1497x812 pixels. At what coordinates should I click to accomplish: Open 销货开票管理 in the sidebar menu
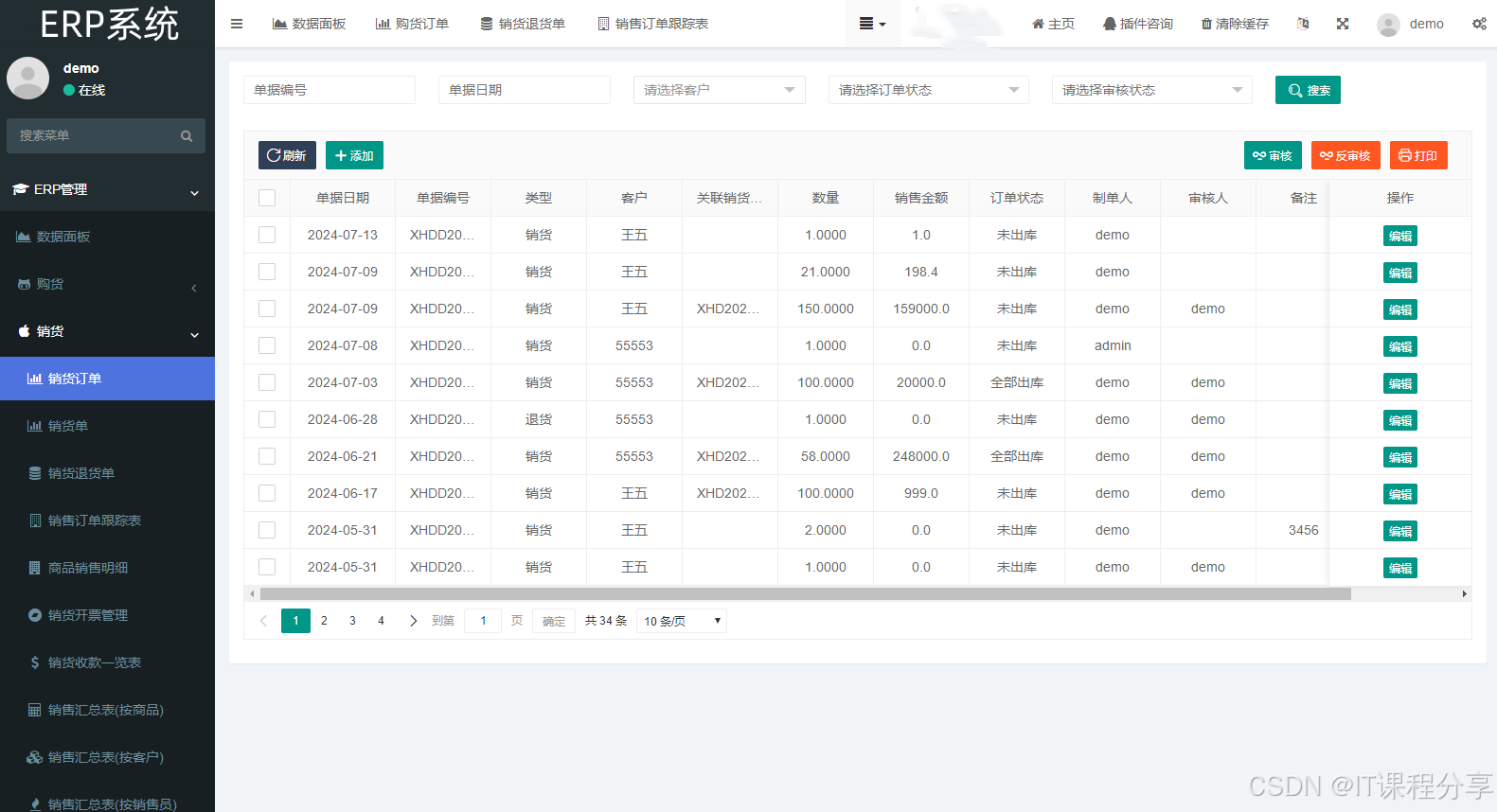point(87,615)
